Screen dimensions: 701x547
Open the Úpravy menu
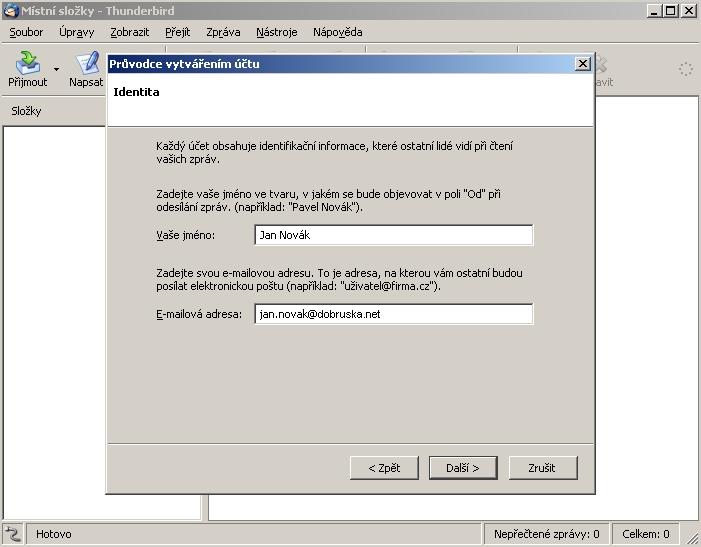[76, 32]
